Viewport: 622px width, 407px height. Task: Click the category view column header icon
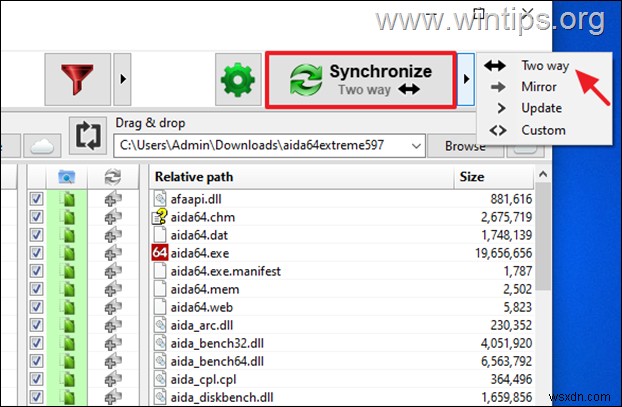pyautogui.click(x=66, y=177)
